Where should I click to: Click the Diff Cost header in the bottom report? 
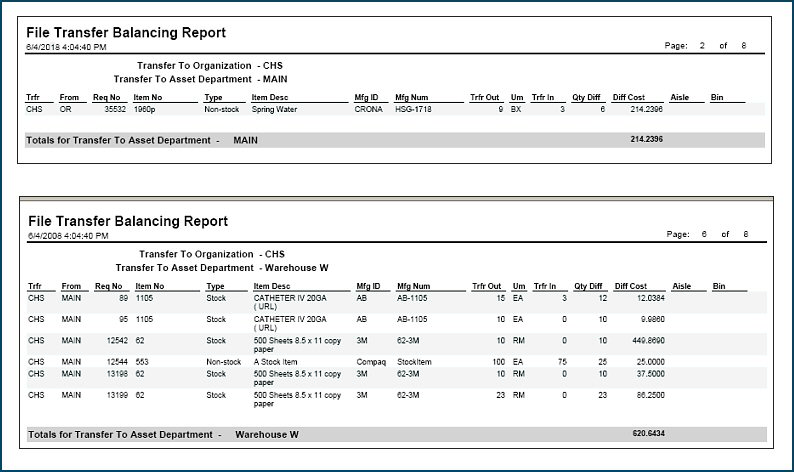pyautogui.click(x=630, y=285)
